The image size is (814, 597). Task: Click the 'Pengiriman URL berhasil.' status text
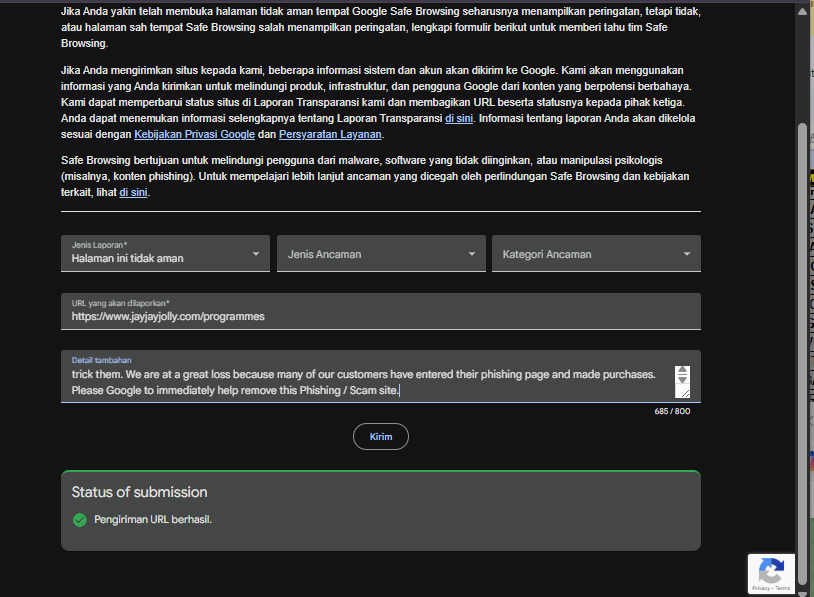[153, 520]
